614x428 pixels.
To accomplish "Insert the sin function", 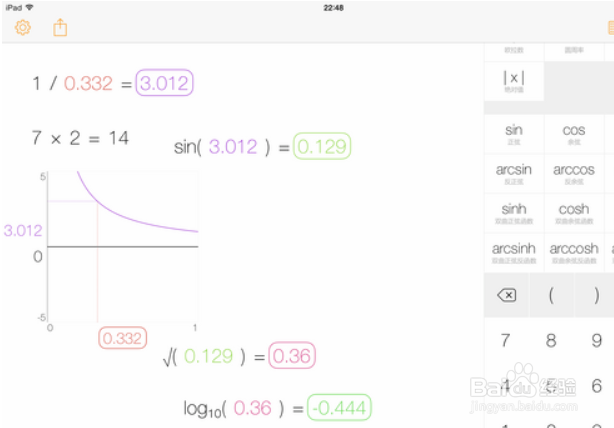I will [x=514, y=134].
